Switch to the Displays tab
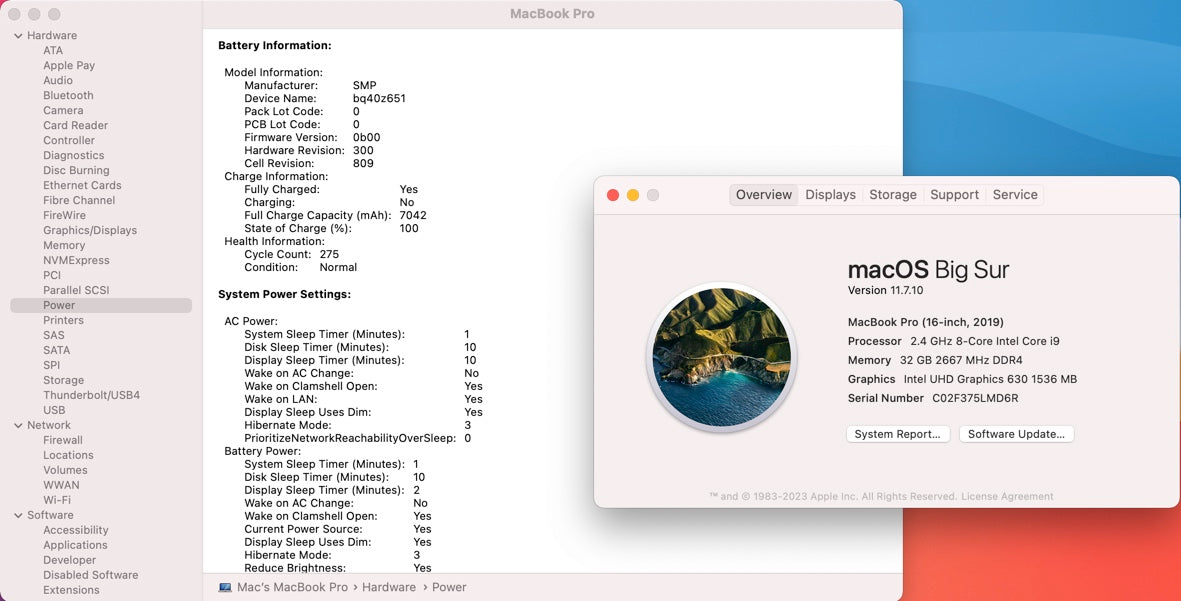Image resolution: width=1181 pixels, height=601 pixels. tap(830, 195)
